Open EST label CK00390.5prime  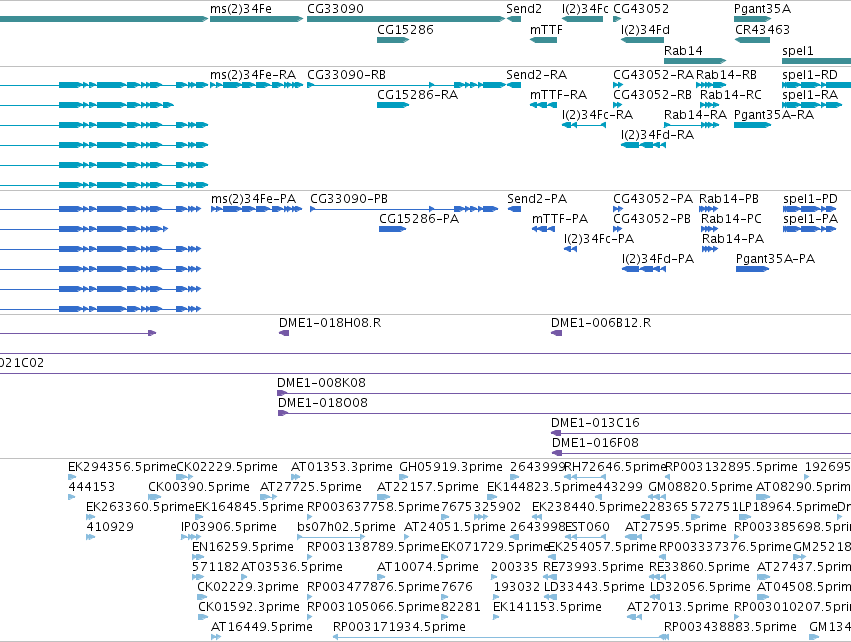tap(199, 486)
